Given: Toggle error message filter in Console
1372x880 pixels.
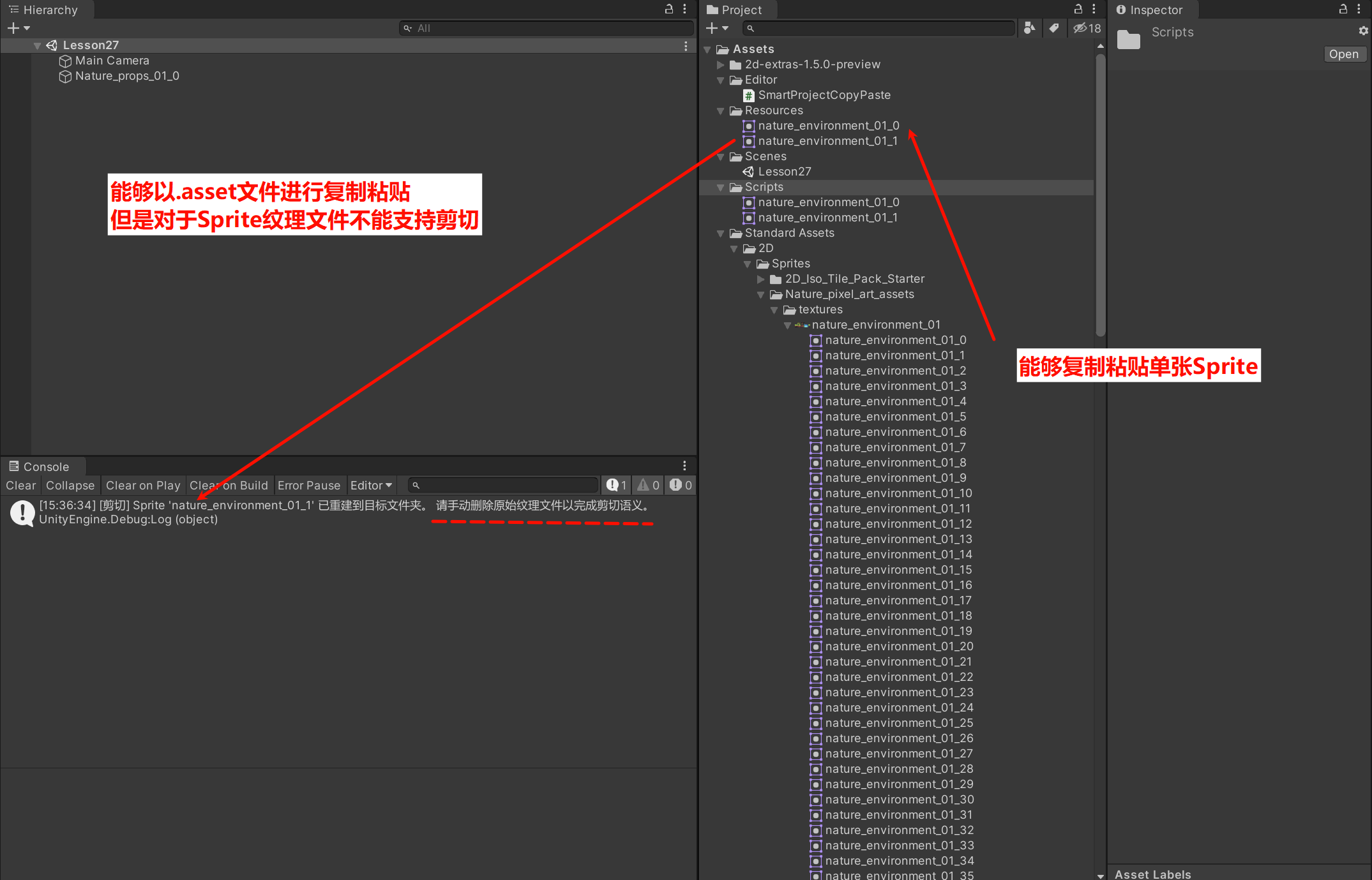Looking at the screenshot, I should [x=681, y=485].
